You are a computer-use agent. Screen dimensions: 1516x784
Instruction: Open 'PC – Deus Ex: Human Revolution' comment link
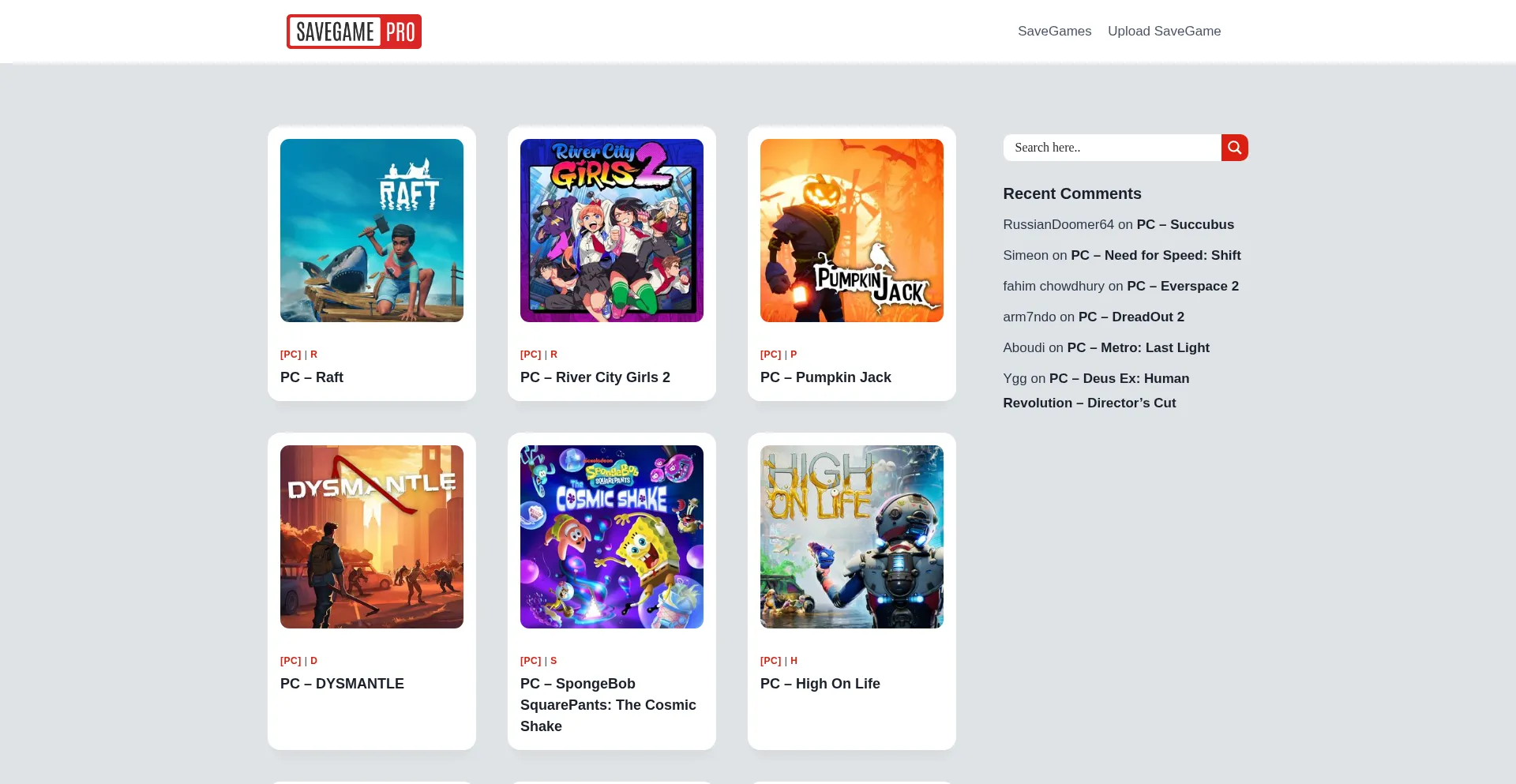pyautogui.click(x=1096, y=391)
